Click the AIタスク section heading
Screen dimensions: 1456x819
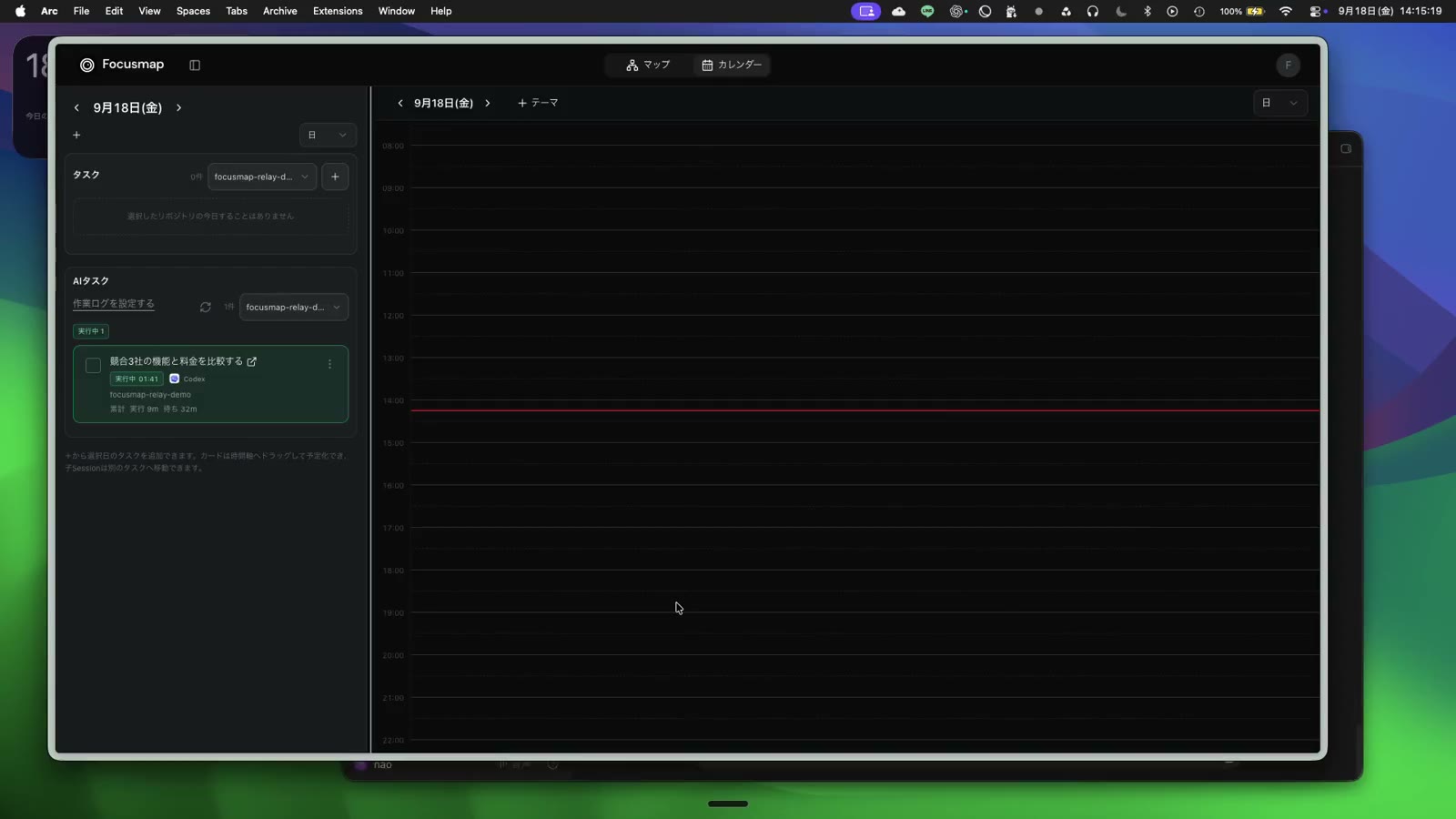tap(91, 281)
